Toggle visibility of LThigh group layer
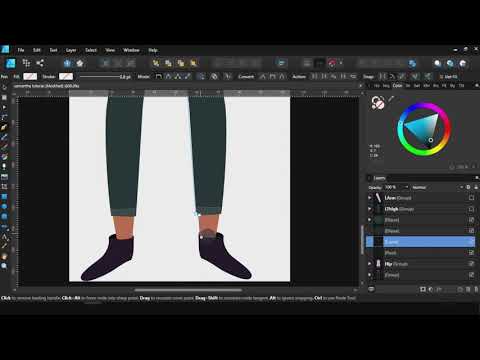480x360 pixels. pyautogui.click(x=471, y=209)
